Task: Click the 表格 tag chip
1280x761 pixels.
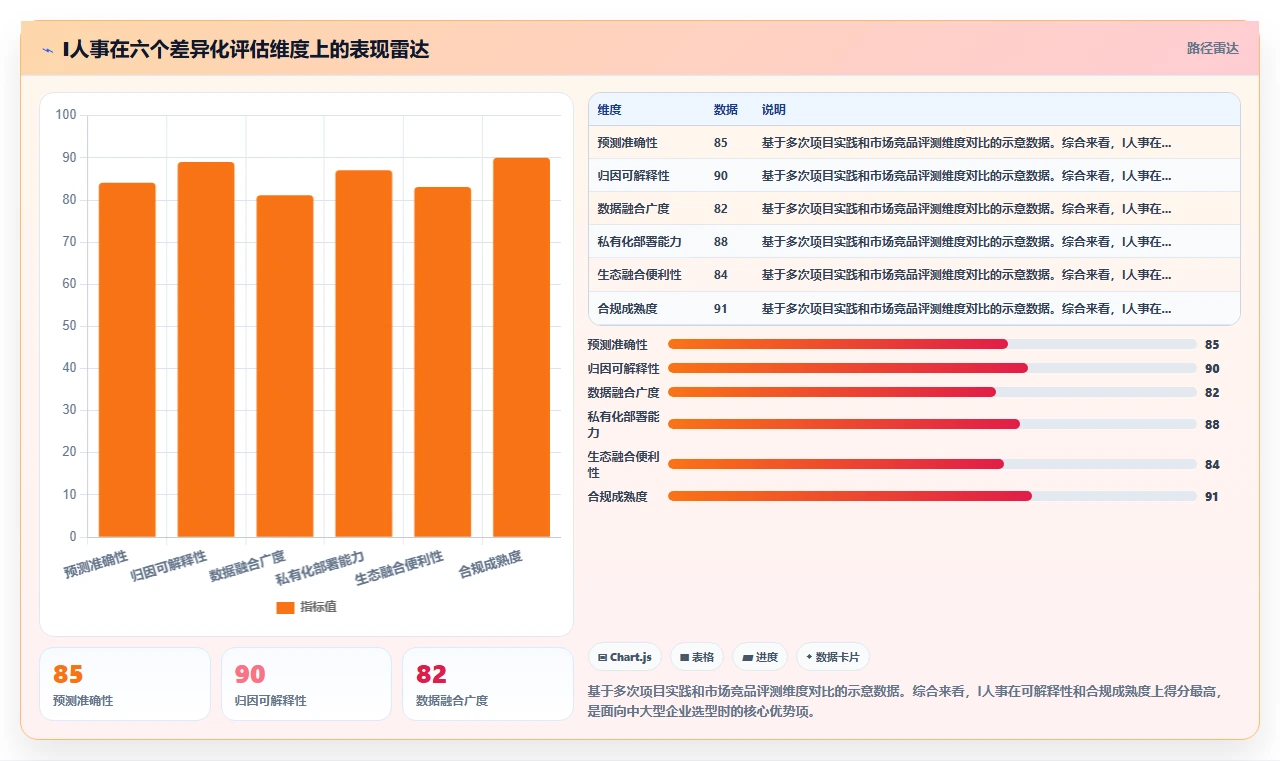Action: (x=697, y=657)
